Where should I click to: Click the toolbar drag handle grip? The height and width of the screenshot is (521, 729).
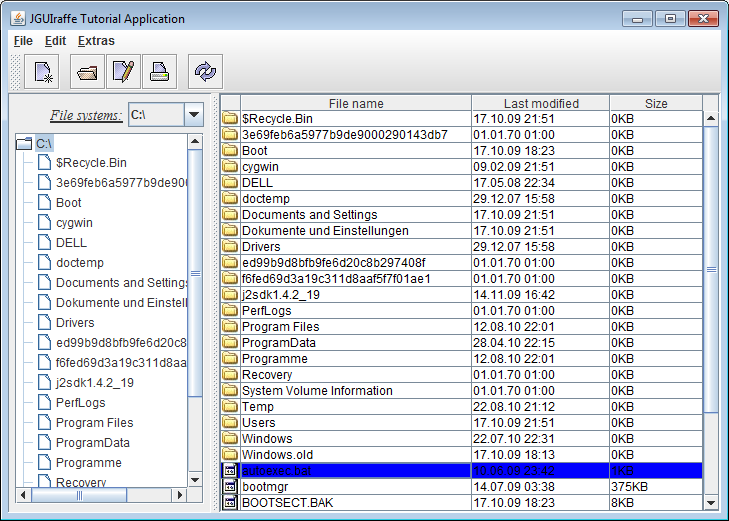pyautogui.click(x=15, y=72)
